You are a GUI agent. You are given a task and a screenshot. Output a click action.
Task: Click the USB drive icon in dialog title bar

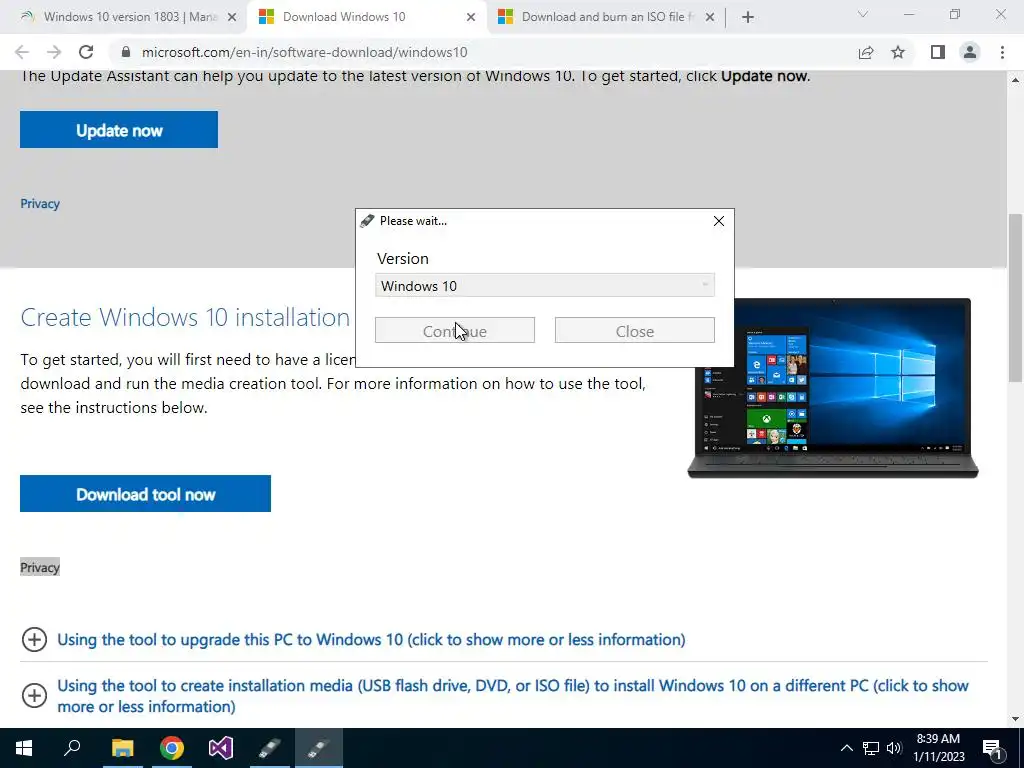pyautogui.click(x=367, y=221)
